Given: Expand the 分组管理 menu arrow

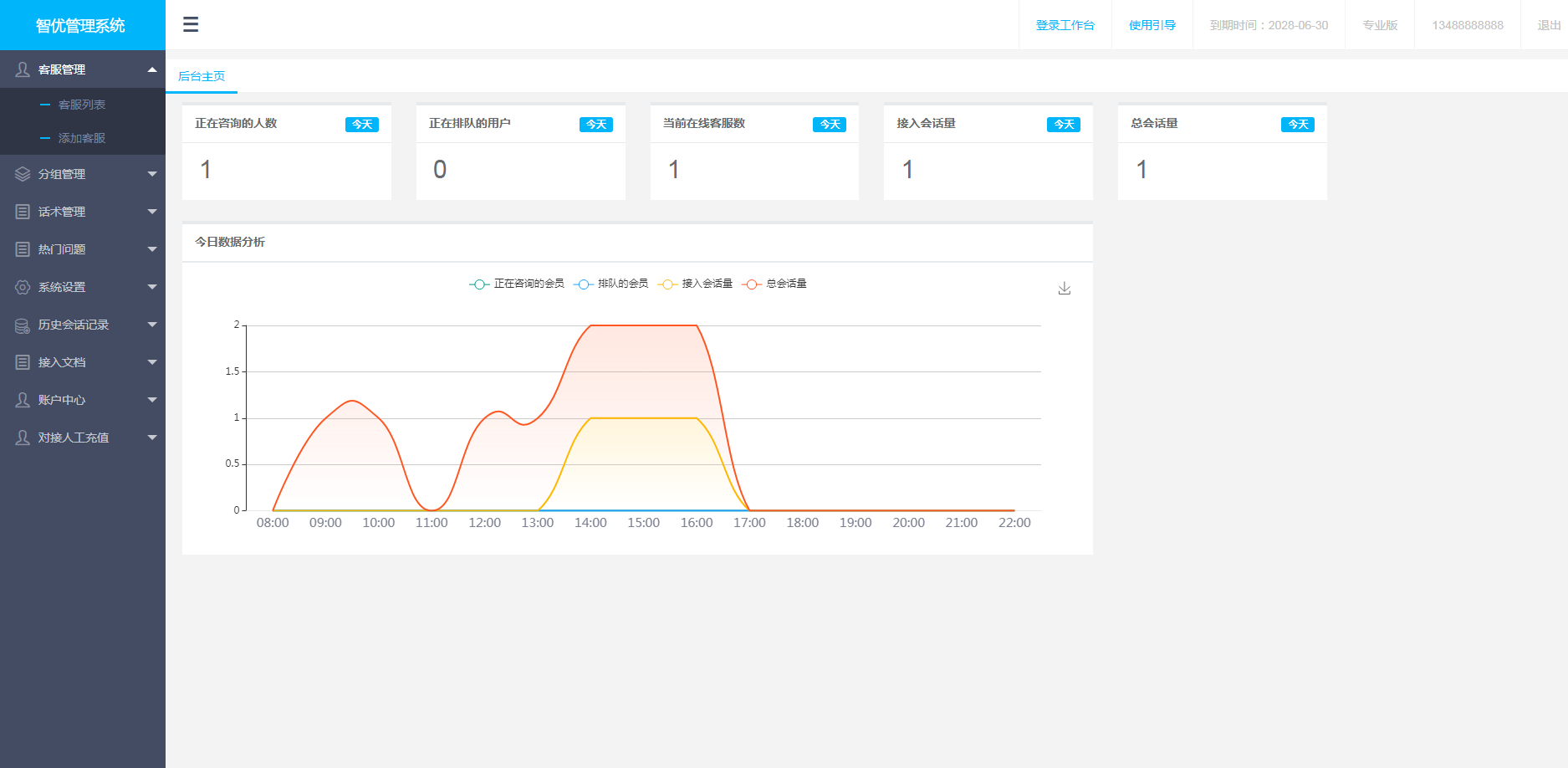Looking at the screenshot, I should (152, 174).
